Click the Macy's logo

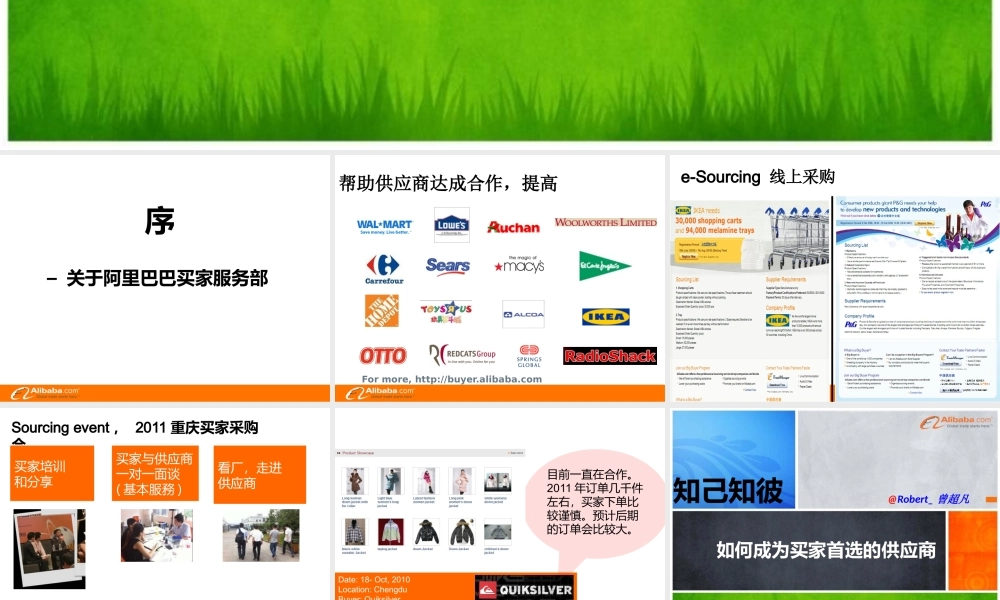click(x=520, y=265)
